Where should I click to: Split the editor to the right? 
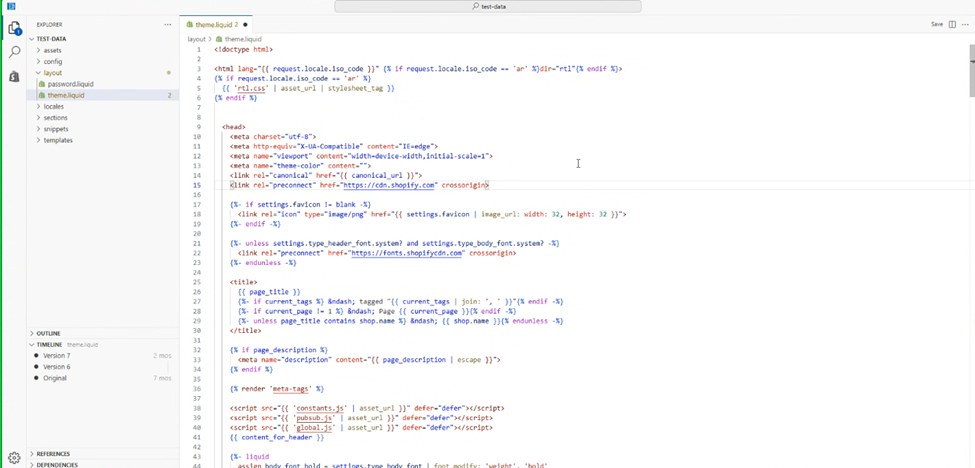tap(952, 24)
